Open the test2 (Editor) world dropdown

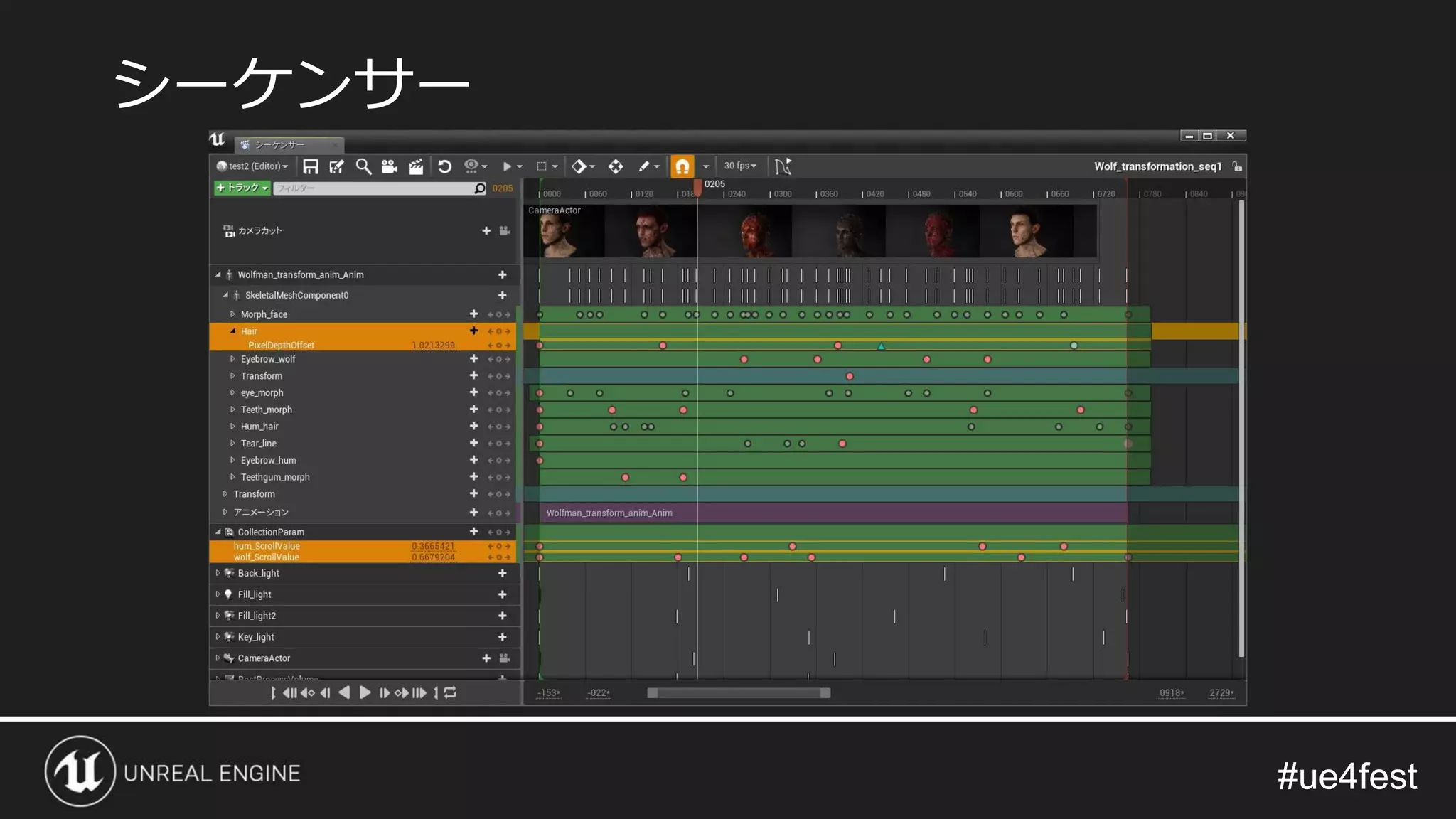click(252, 166)
